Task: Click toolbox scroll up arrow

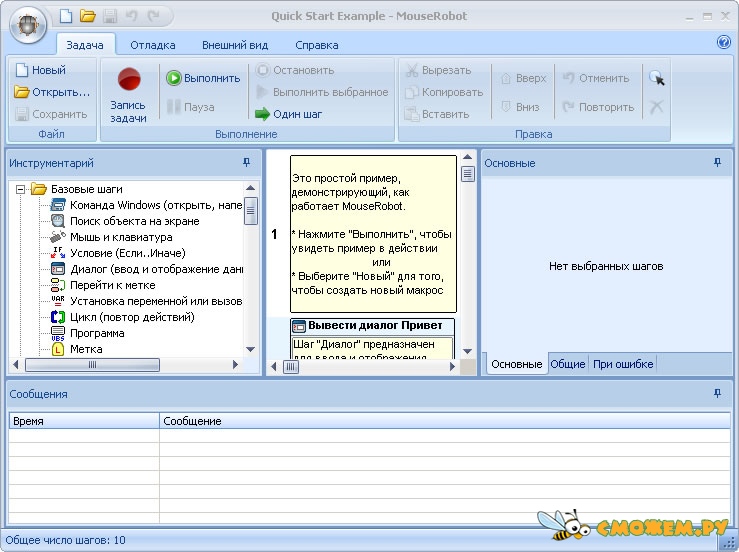Action: [x=251, y=188]
